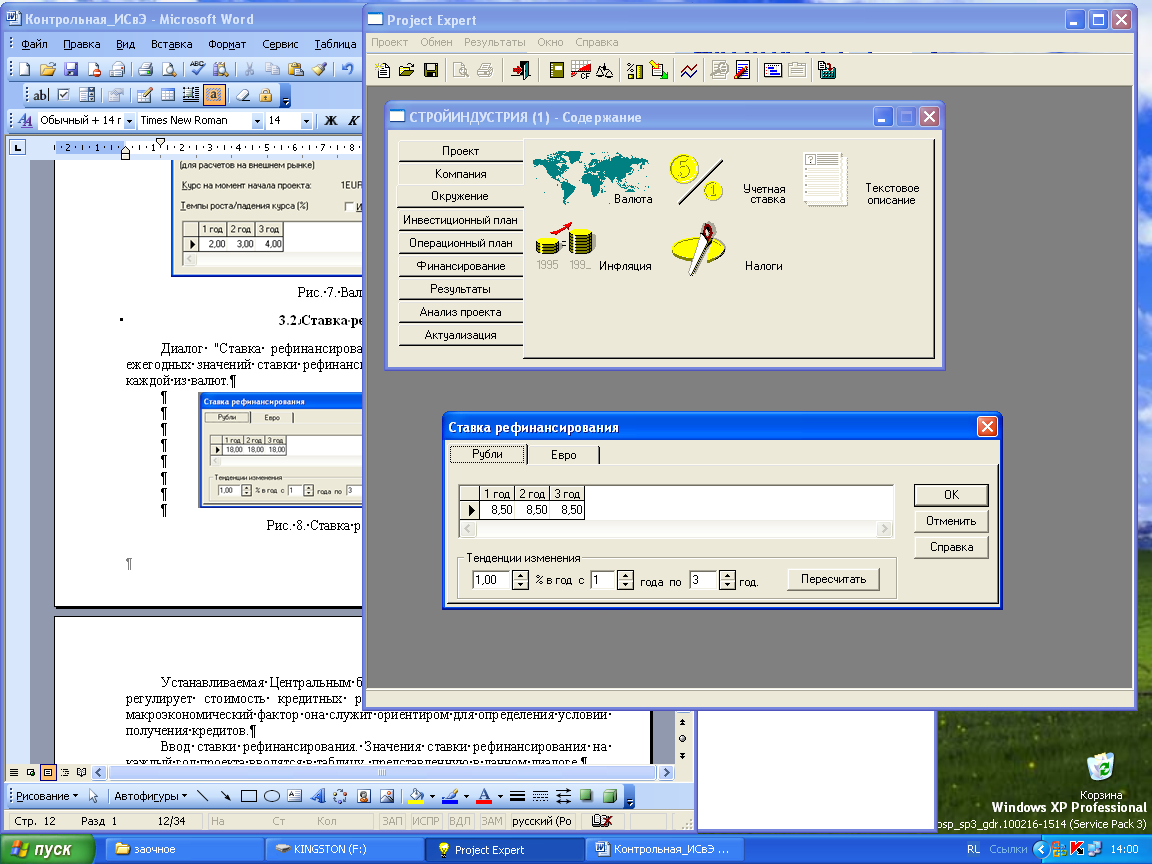Toggle Bold (Ж) formatting in Word
Viewport: 1152px width, 864px height.
[331, 120]
